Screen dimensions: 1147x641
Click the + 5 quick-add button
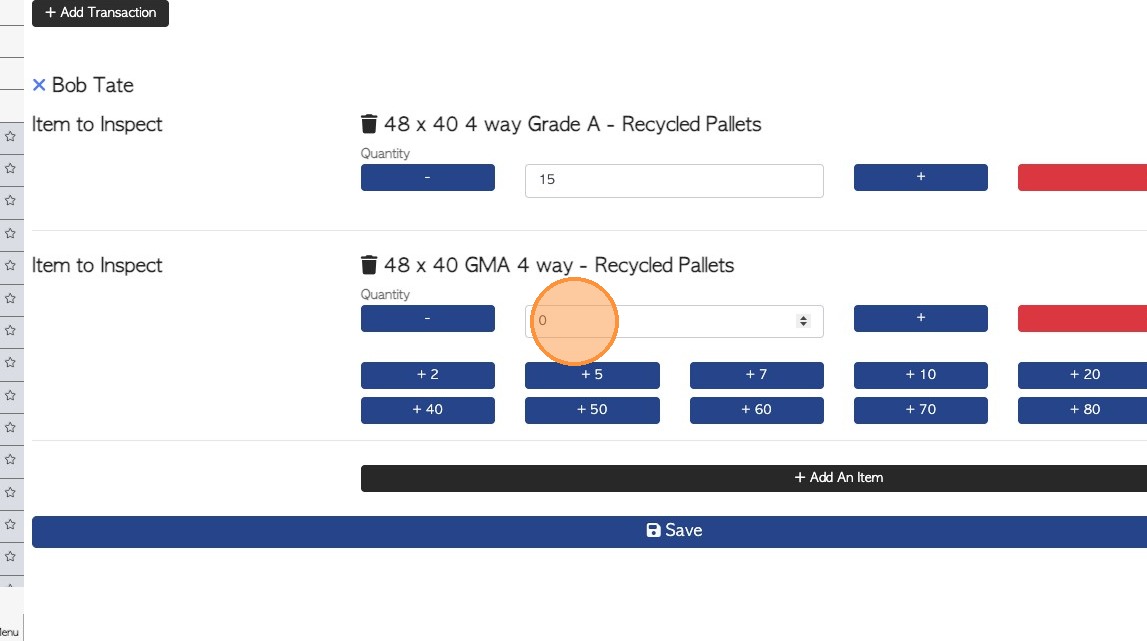tap(592, 375)
